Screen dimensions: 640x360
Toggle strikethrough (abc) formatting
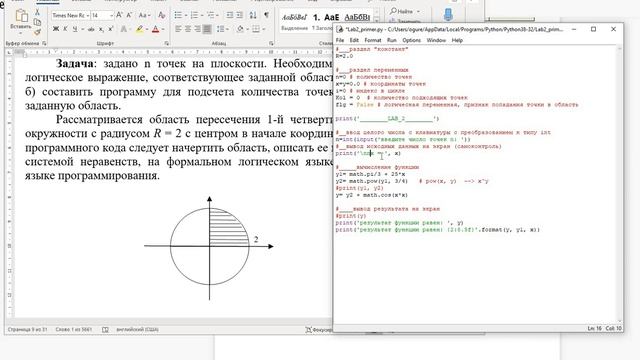(91, 29)
